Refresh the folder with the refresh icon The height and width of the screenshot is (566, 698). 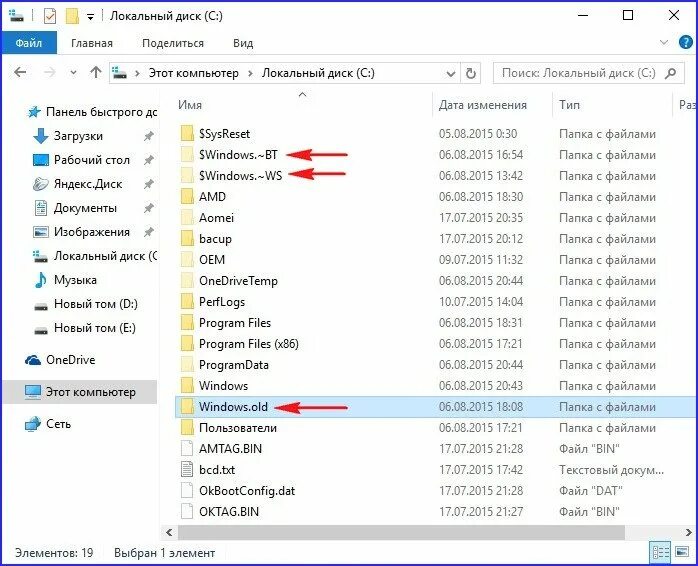pyautogui.click(x=471, y=73)
